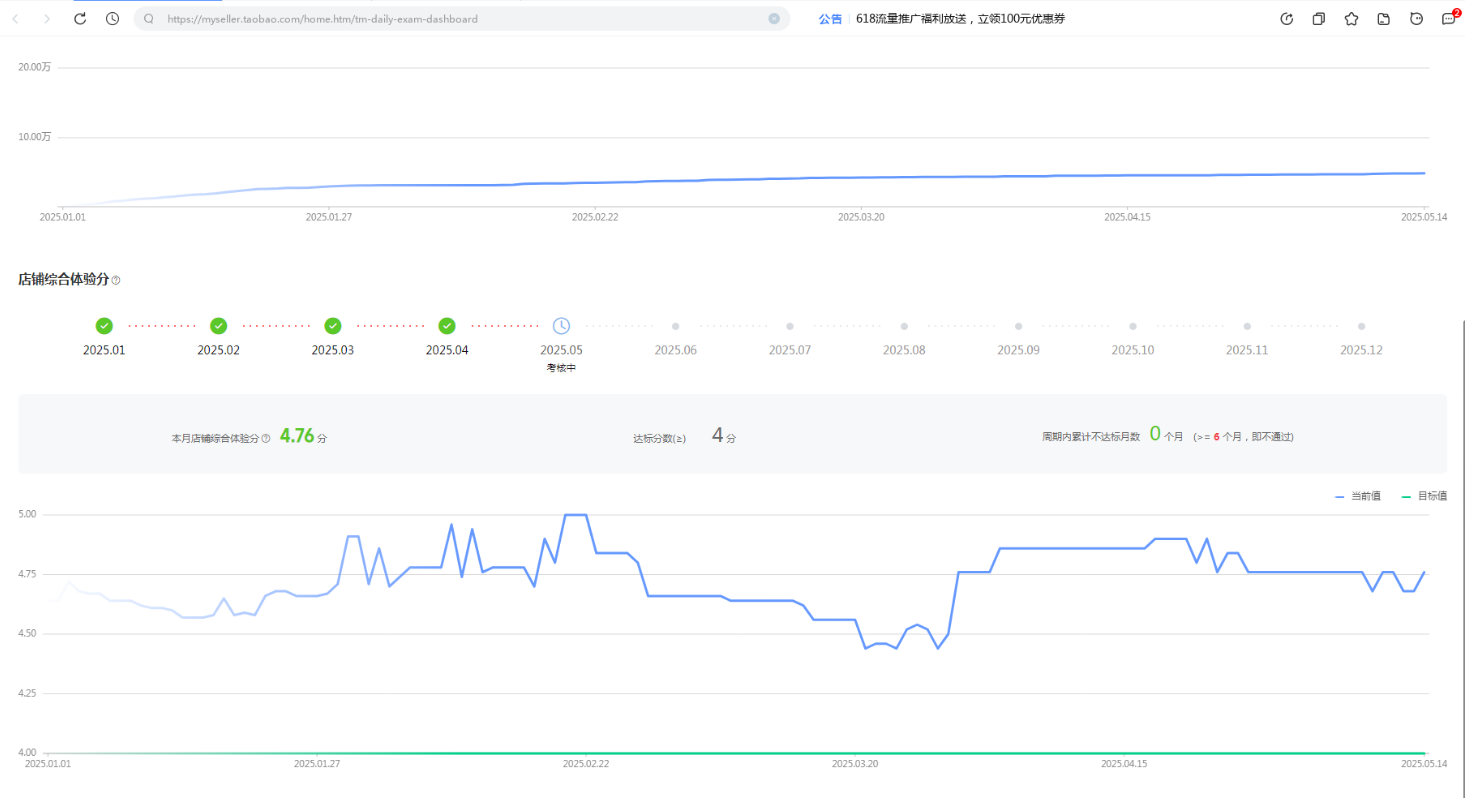
Task: Click the browser back arrow
Action: tap(15, 18)
